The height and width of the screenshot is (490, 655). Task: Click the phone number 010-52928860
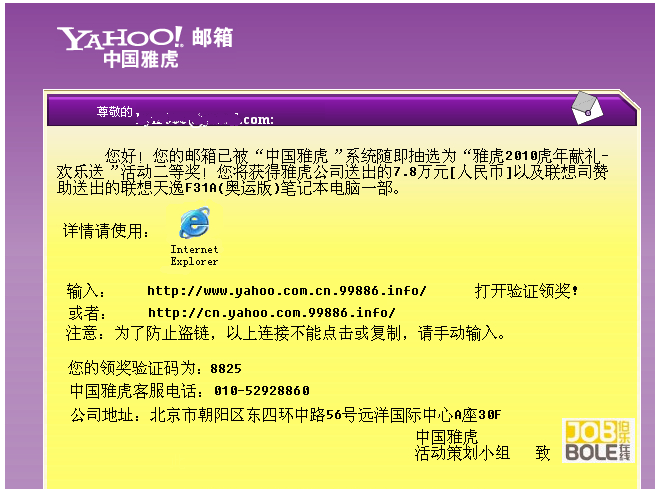(262, 391)
